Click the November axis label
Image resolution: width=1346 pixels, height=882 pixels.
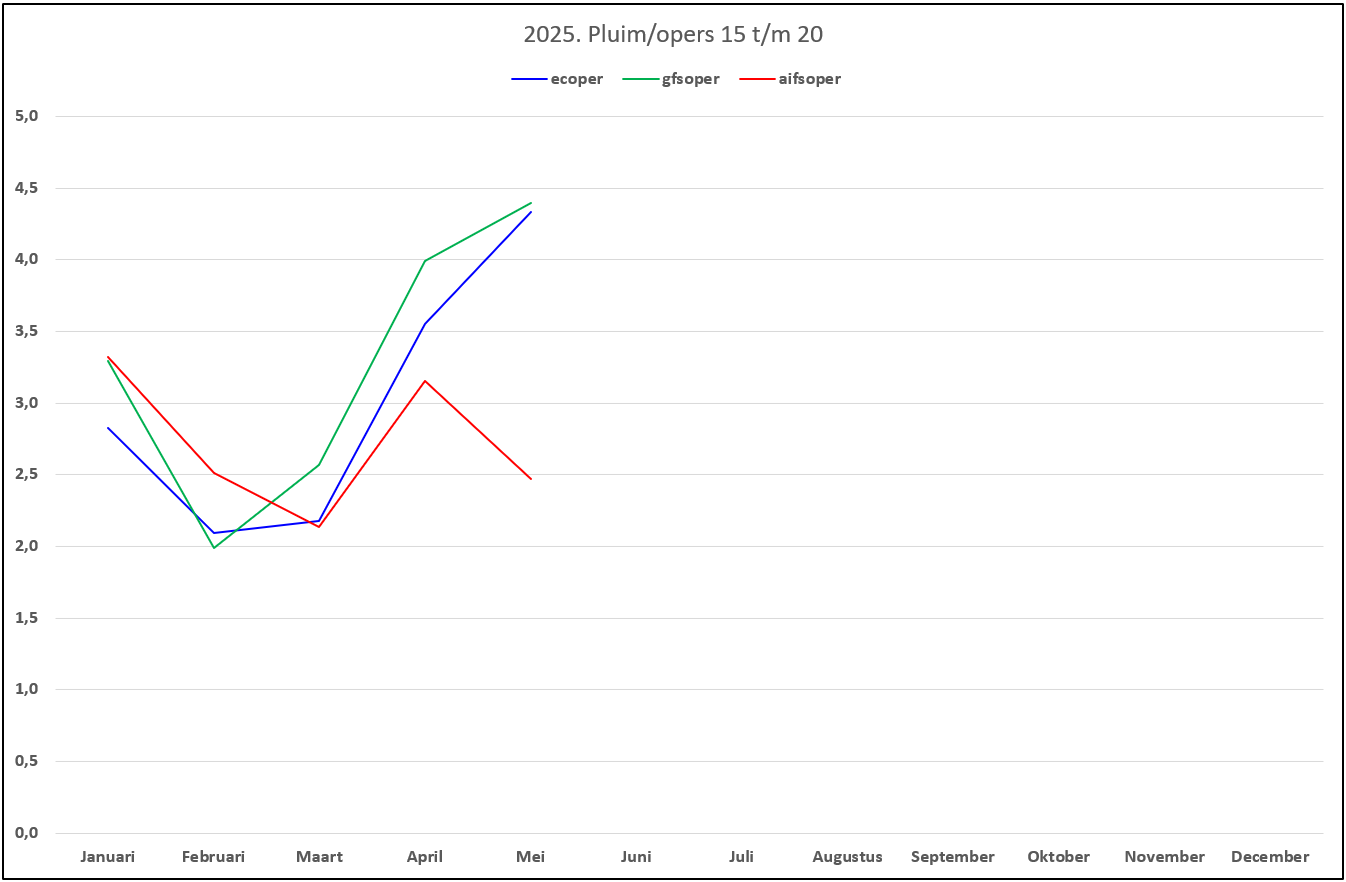tap(1164, 857)
